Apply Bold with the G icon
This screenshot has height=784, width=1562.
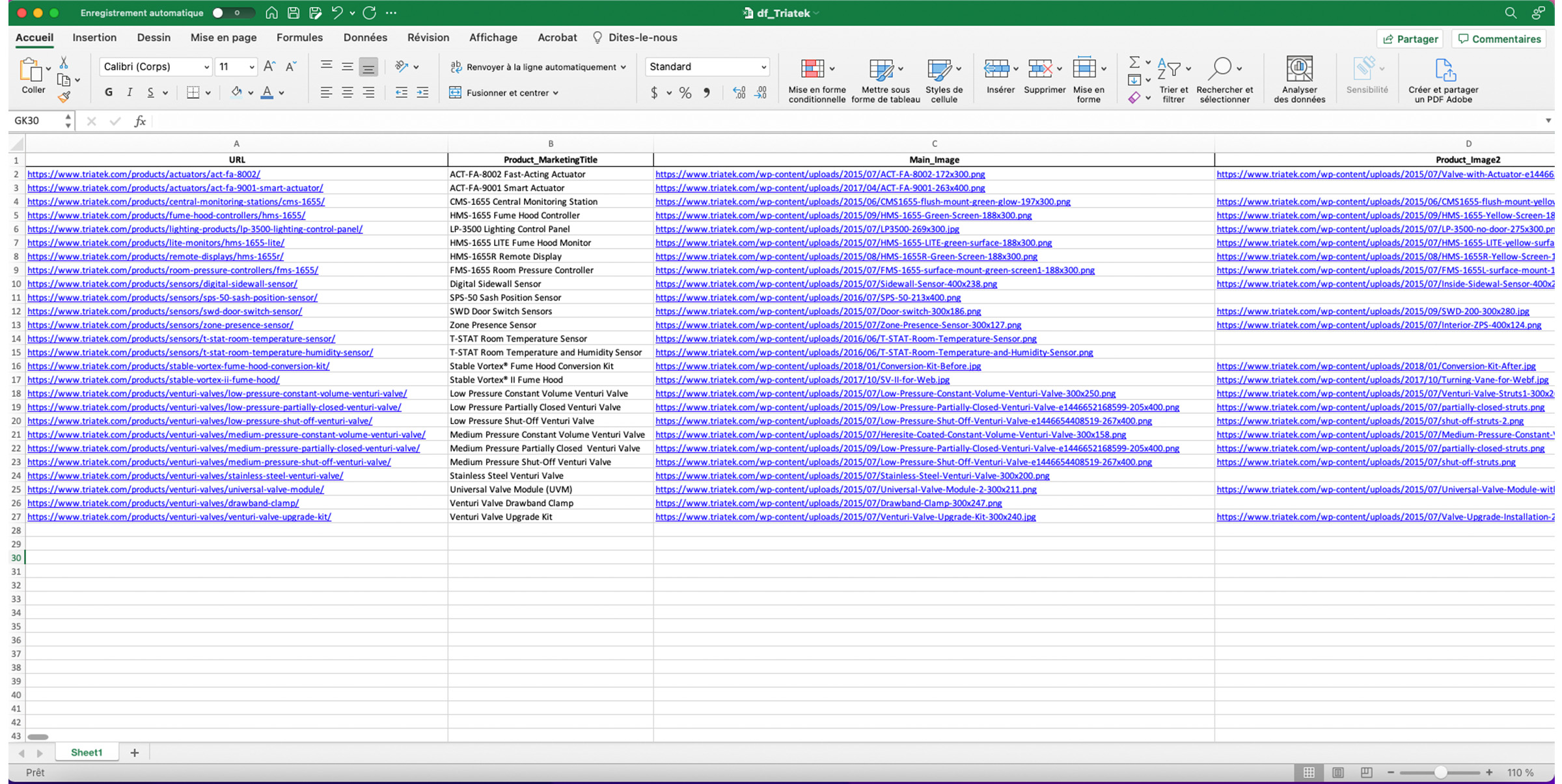pos(109,92)
